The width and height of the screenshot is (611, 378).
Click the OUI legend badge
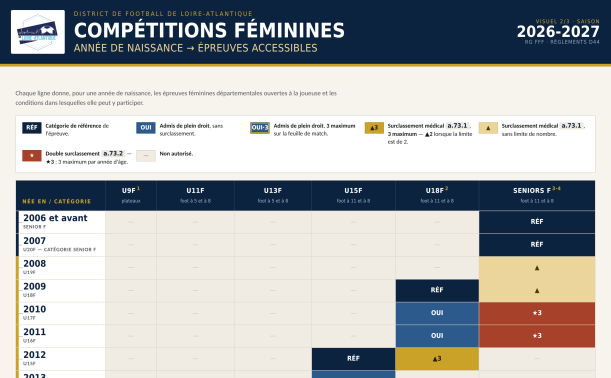pyautogui.click(x=146, y=128)
